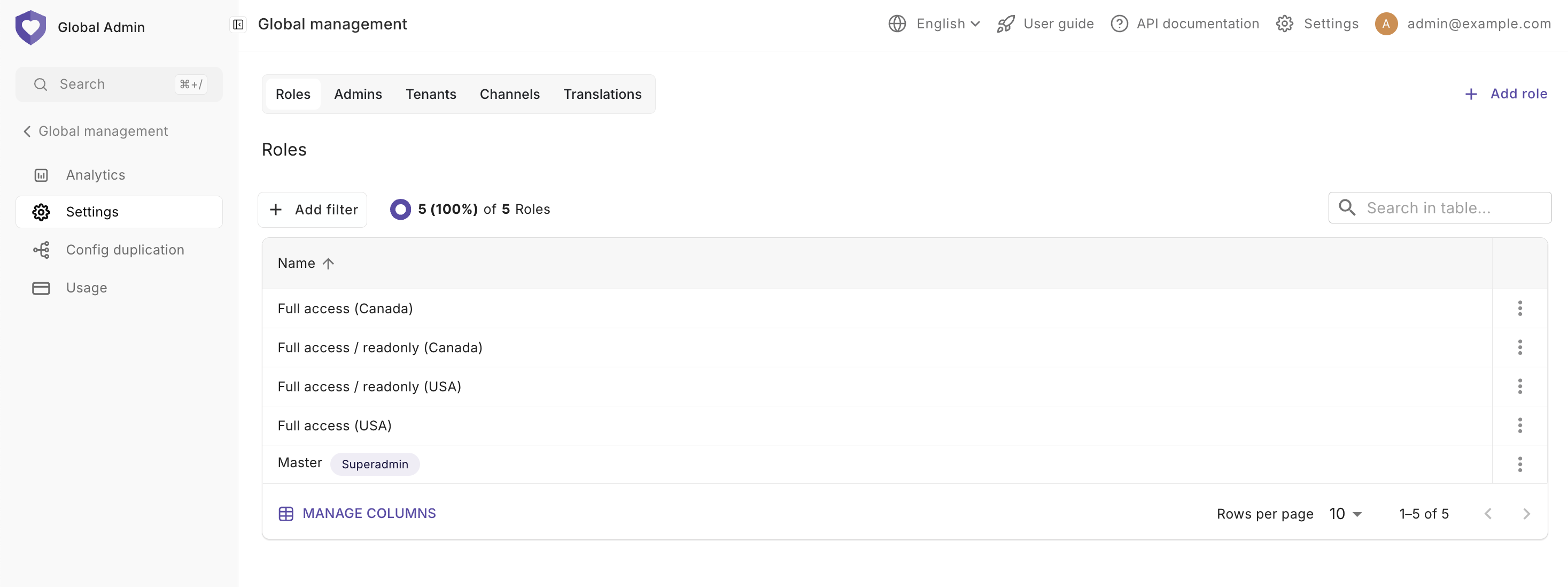Viewport: 1568px width, 587px height.
Task: Click the Add role button
Action: pyautogui.click(x=1506, y=94)
